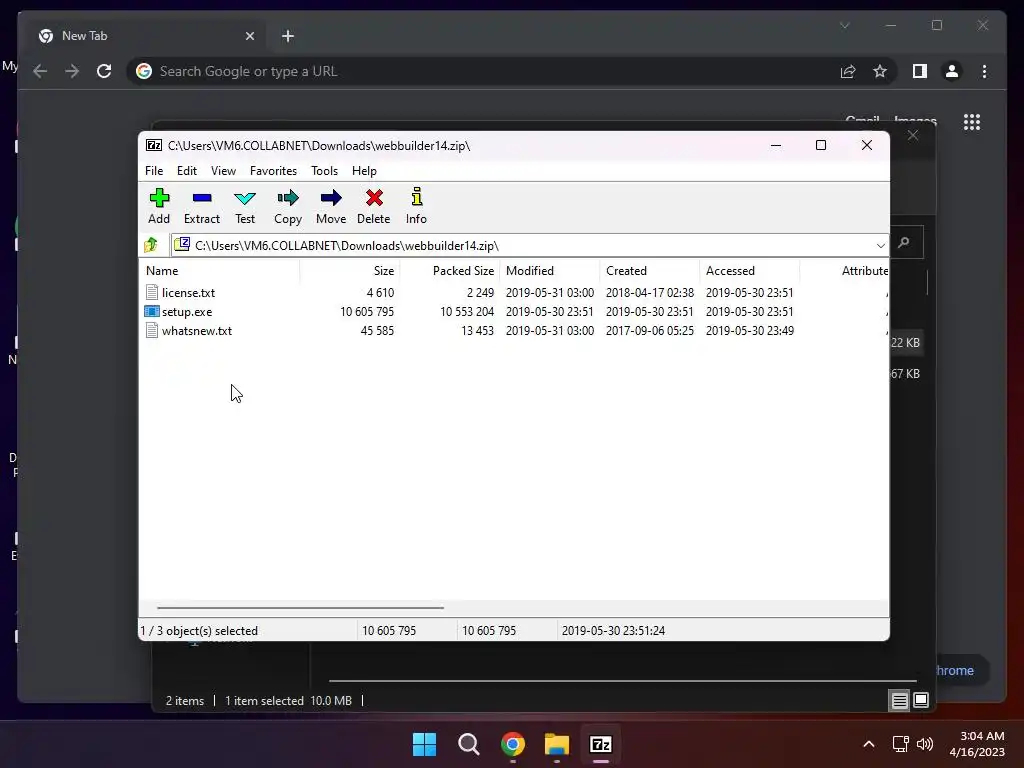Select the setup.exe file icon
Image resolution: width=1024 pixels, height=768 pixels.
[152, 312]
